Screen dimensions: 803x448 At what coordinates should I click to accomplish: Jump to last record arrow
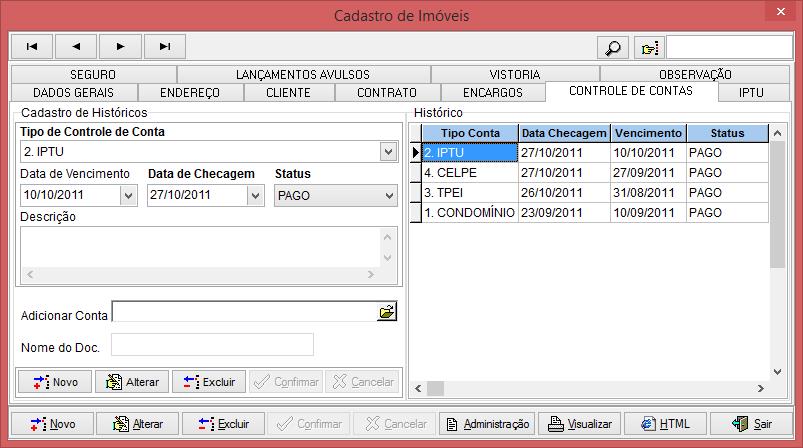(164, 46)
